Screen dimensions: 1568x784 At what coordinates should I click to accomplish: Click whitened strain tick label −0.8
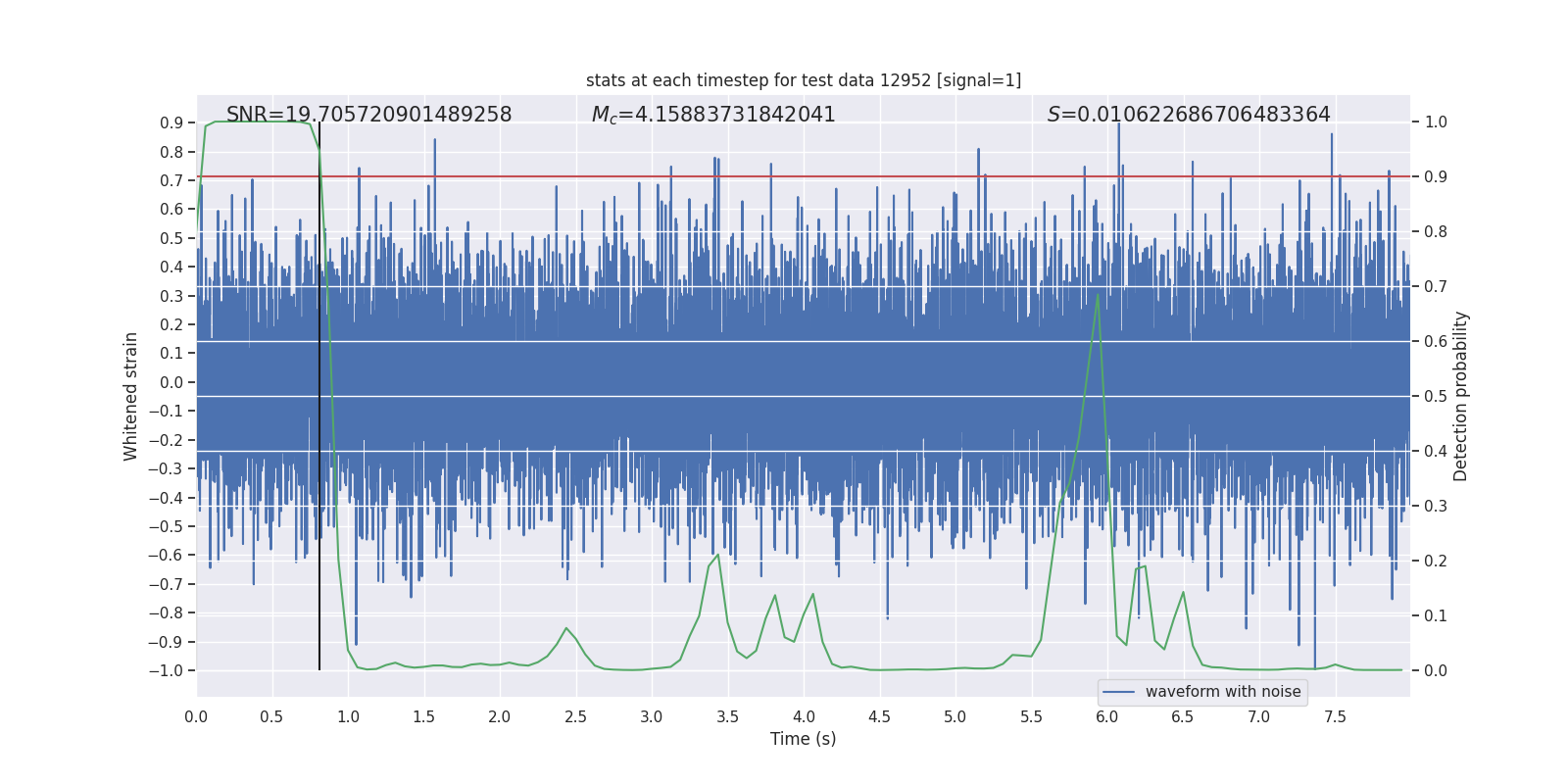[x=166, y=612]
